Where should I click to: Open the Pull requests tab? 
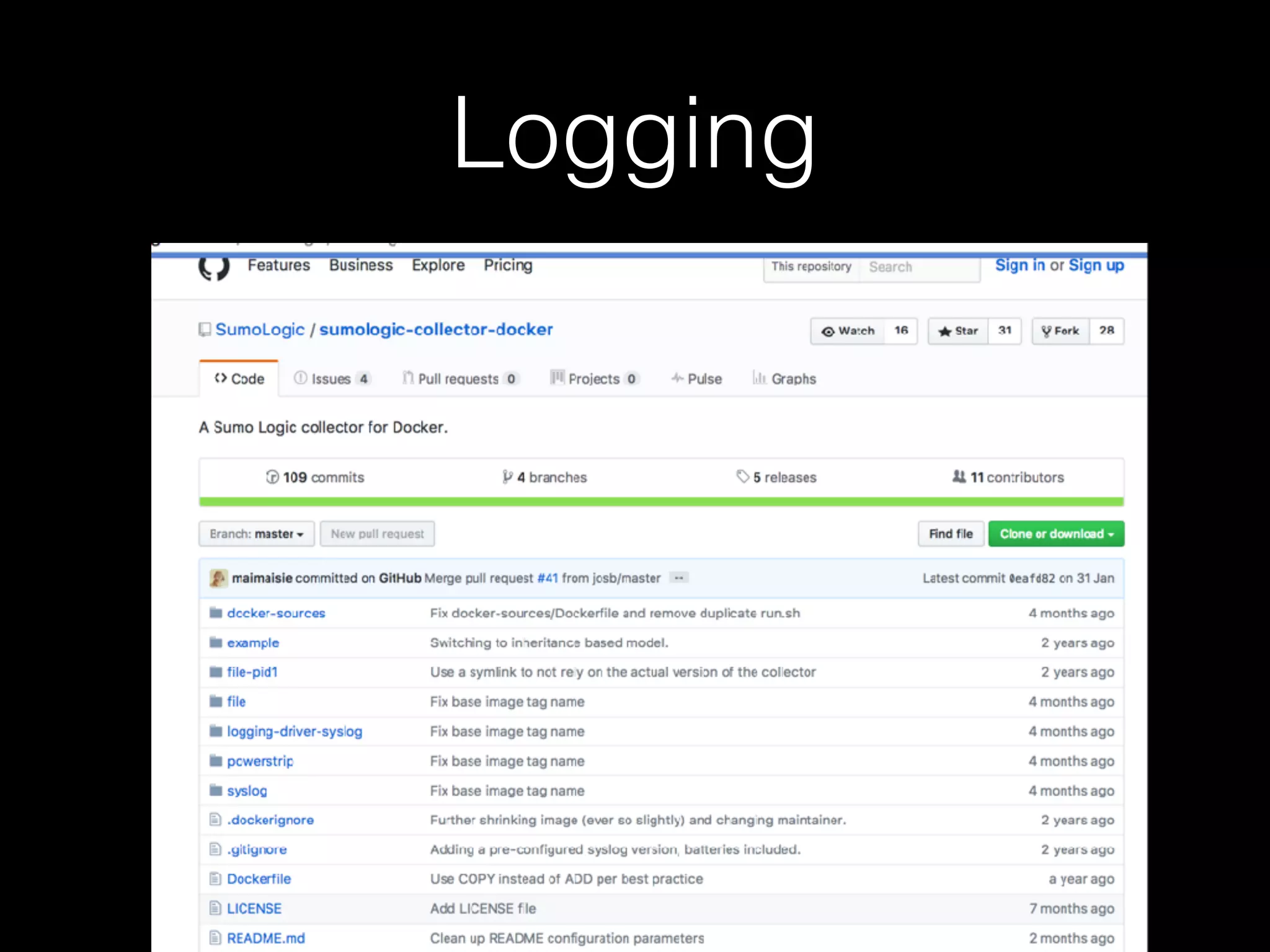(461, 378)
